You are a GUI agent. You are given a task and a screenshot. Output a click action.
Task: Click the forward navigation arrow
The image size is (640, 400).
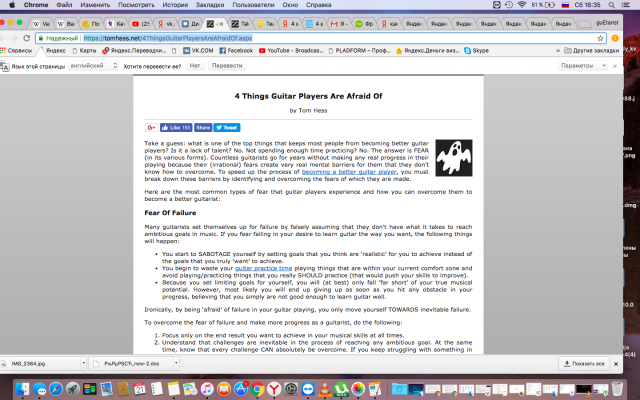click(14, 38)
